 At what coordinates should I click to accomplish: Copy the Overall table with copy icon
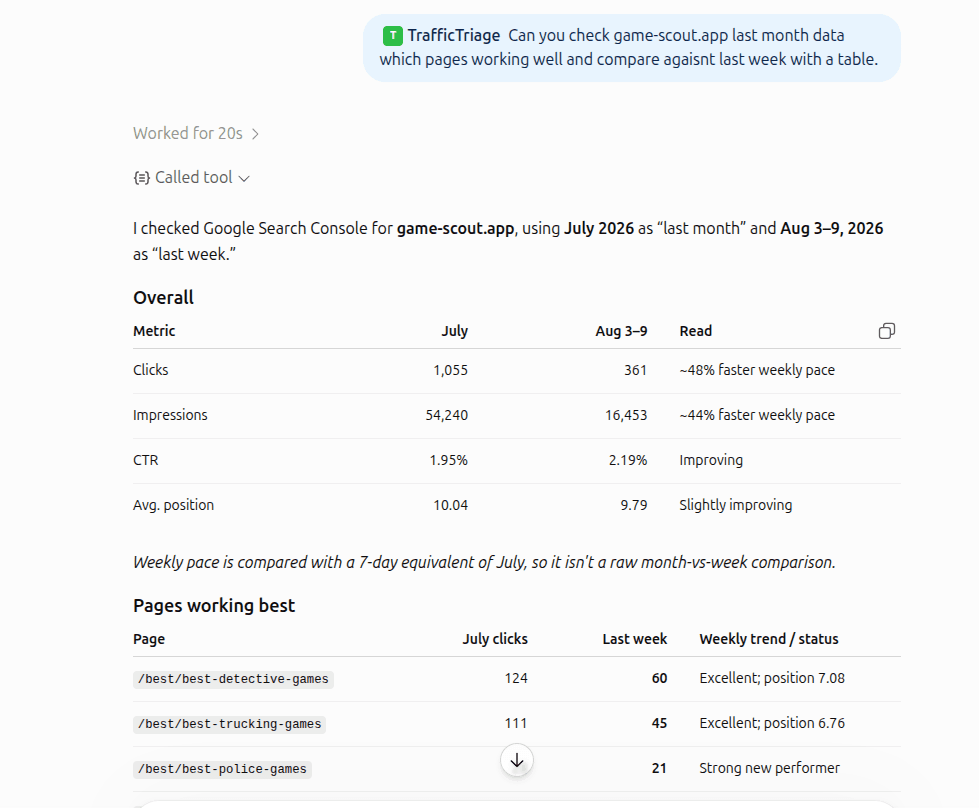coord(887,331)
